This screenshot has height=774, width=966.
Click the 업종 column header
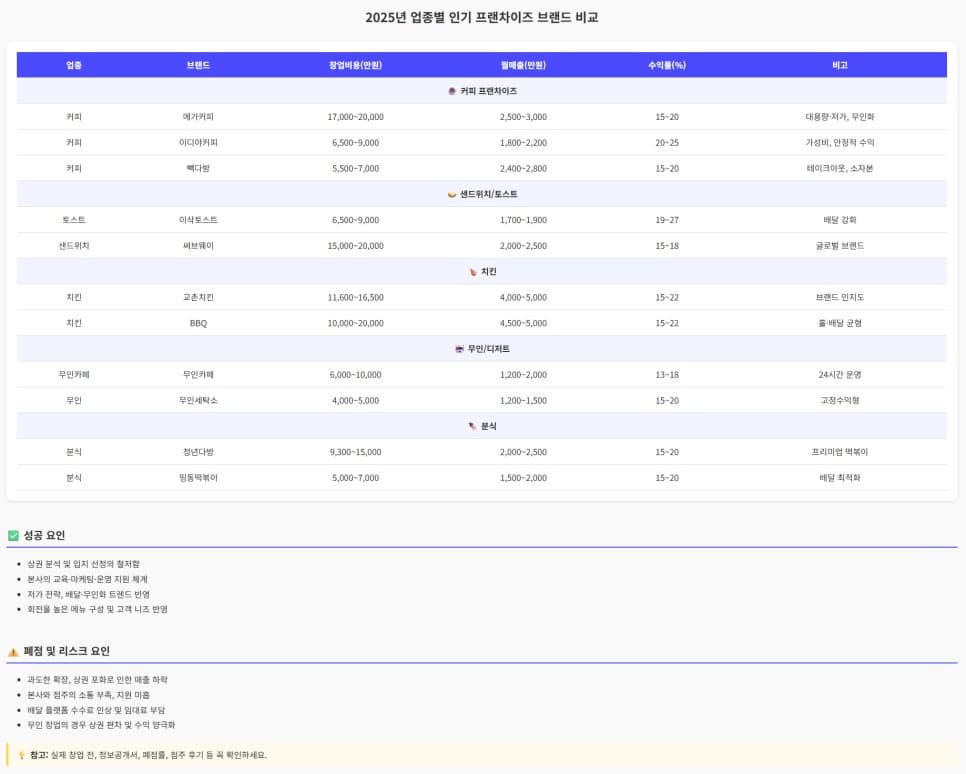coord(74,65)
